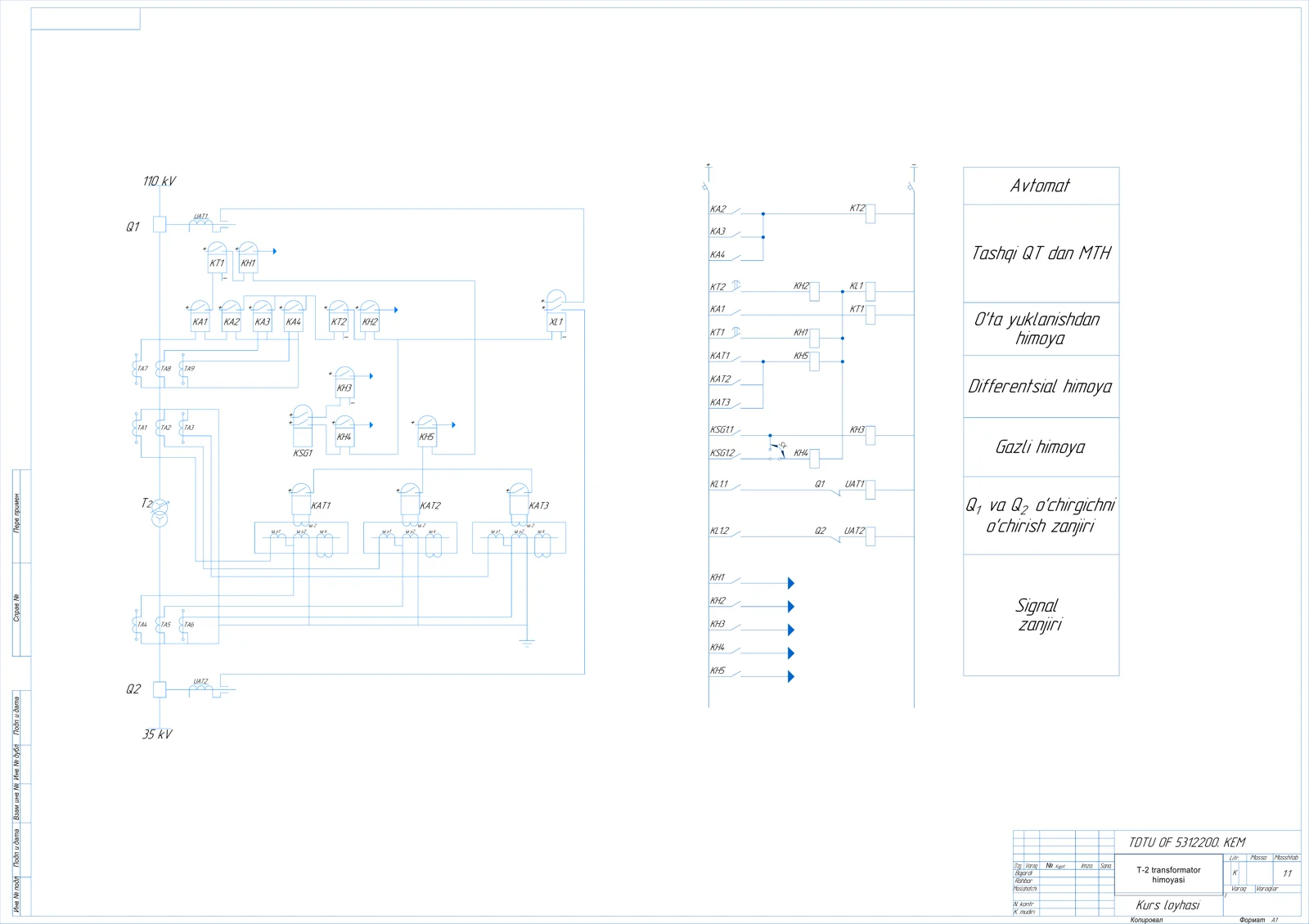Click the 'Signal zanjiri' legend cell
The width and height of the screenshot is (1309, 924).
point(1041,615)
